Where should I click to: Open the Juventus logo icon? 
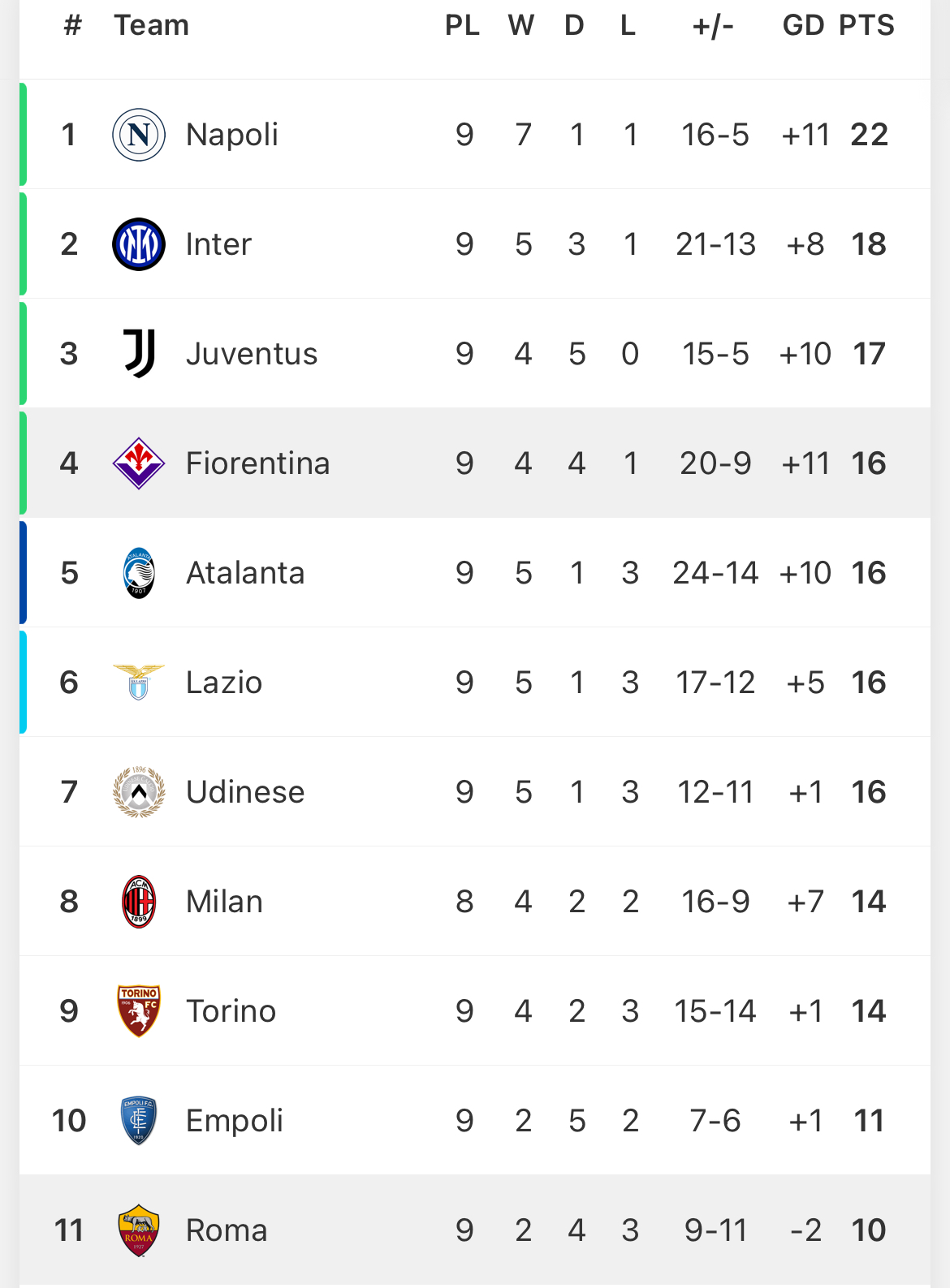pos(139,354)
